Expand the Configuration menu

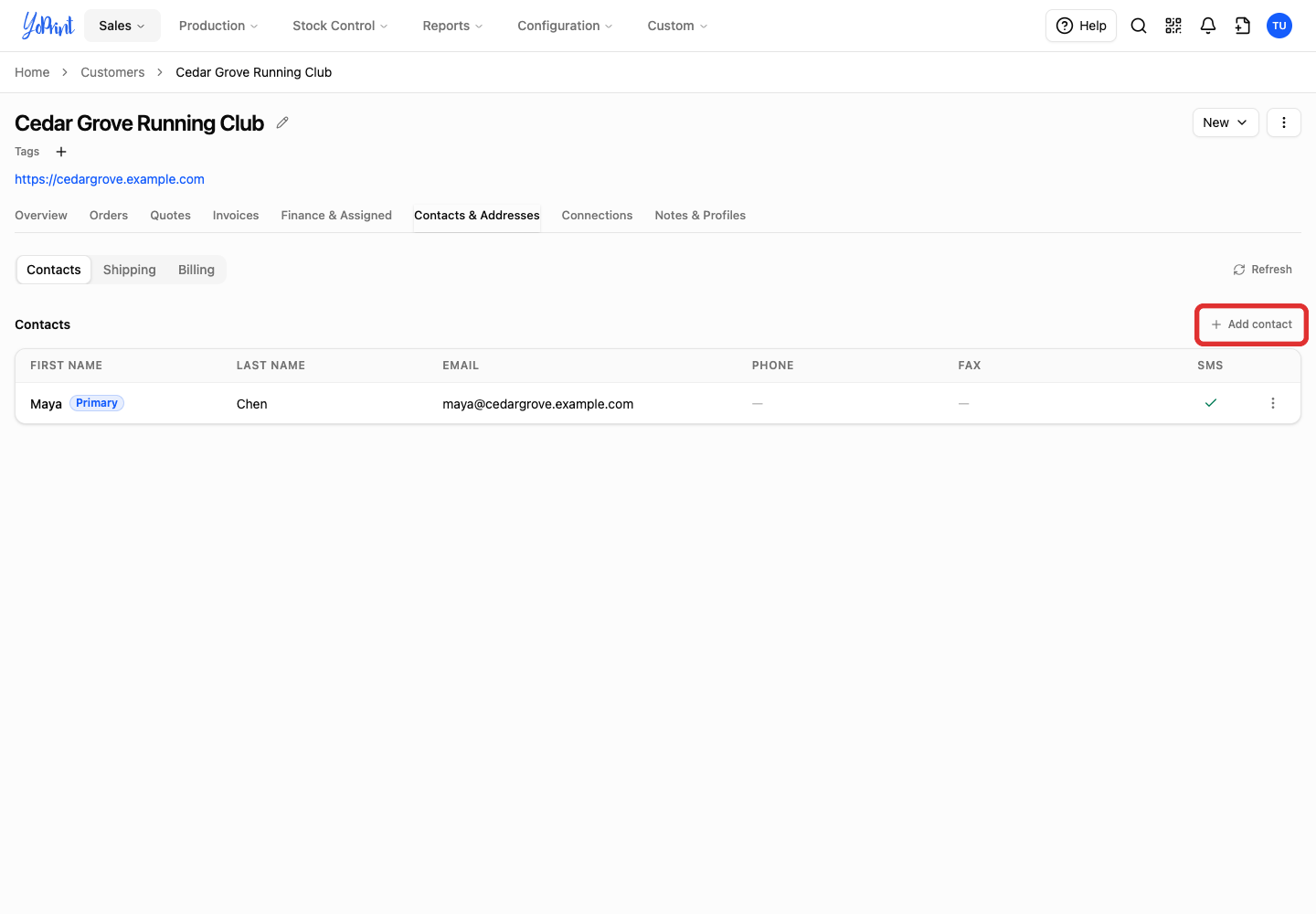565,26
